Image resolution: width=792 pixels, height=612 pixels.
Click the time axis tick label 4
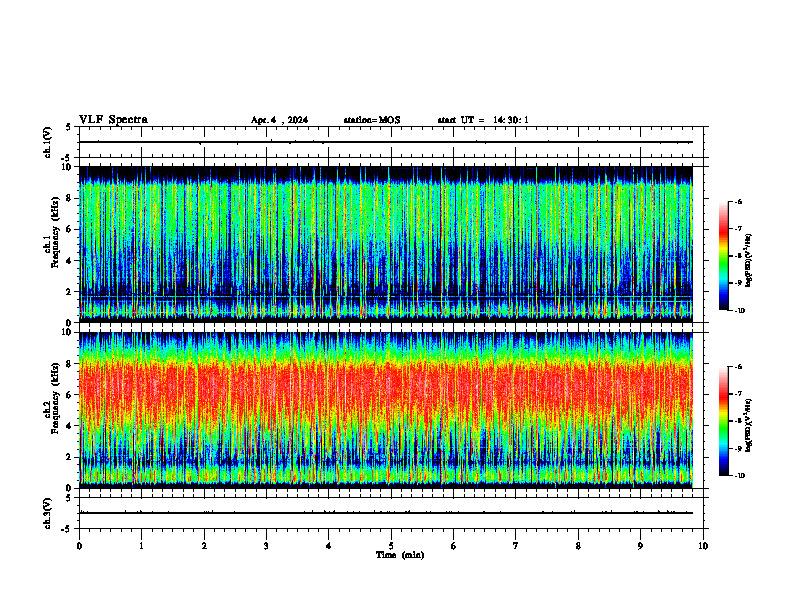click(329, 546)
